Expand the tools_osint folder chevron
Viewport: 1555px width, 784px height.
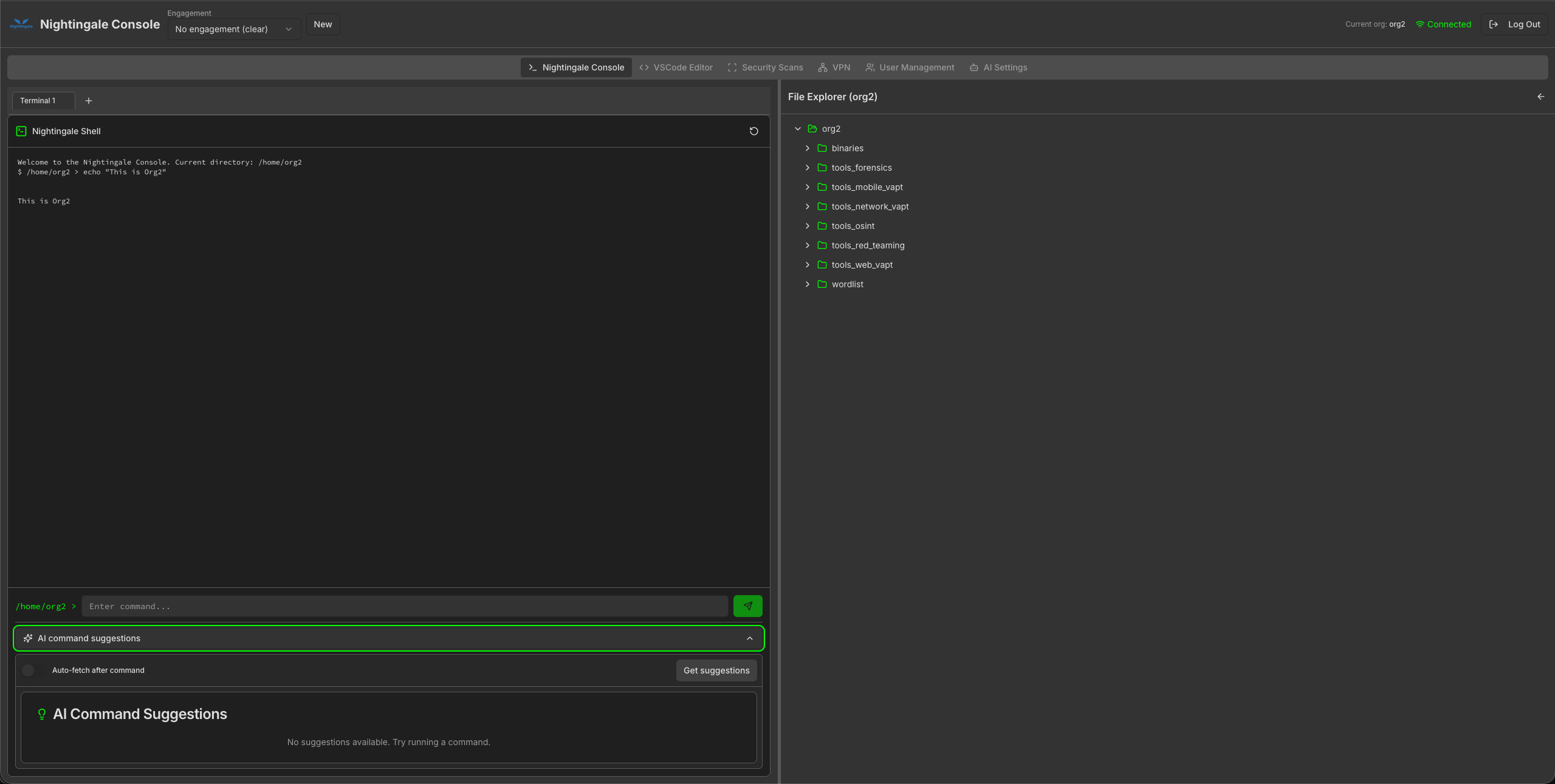pos(808,226)
